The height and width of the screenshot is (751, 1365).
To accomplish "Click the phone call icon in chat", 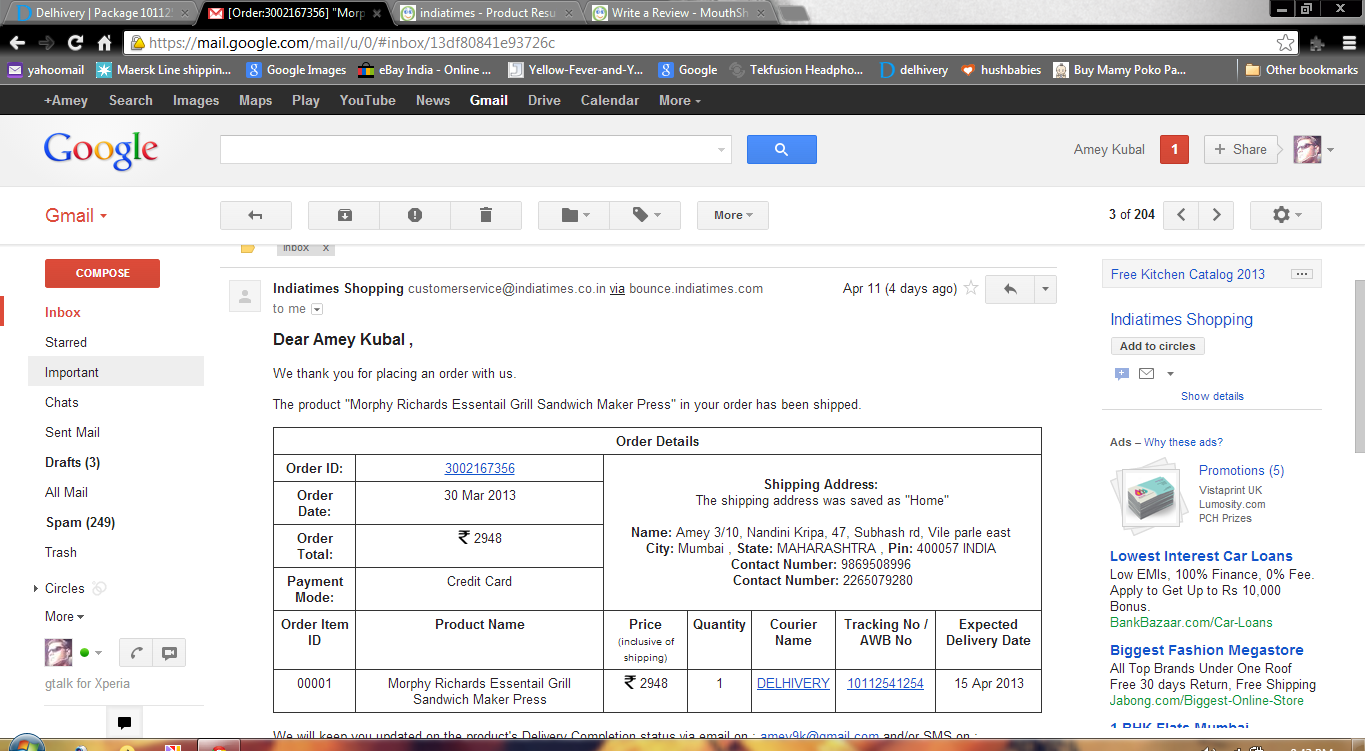I will pyautogui.click(x=135, y=653).
